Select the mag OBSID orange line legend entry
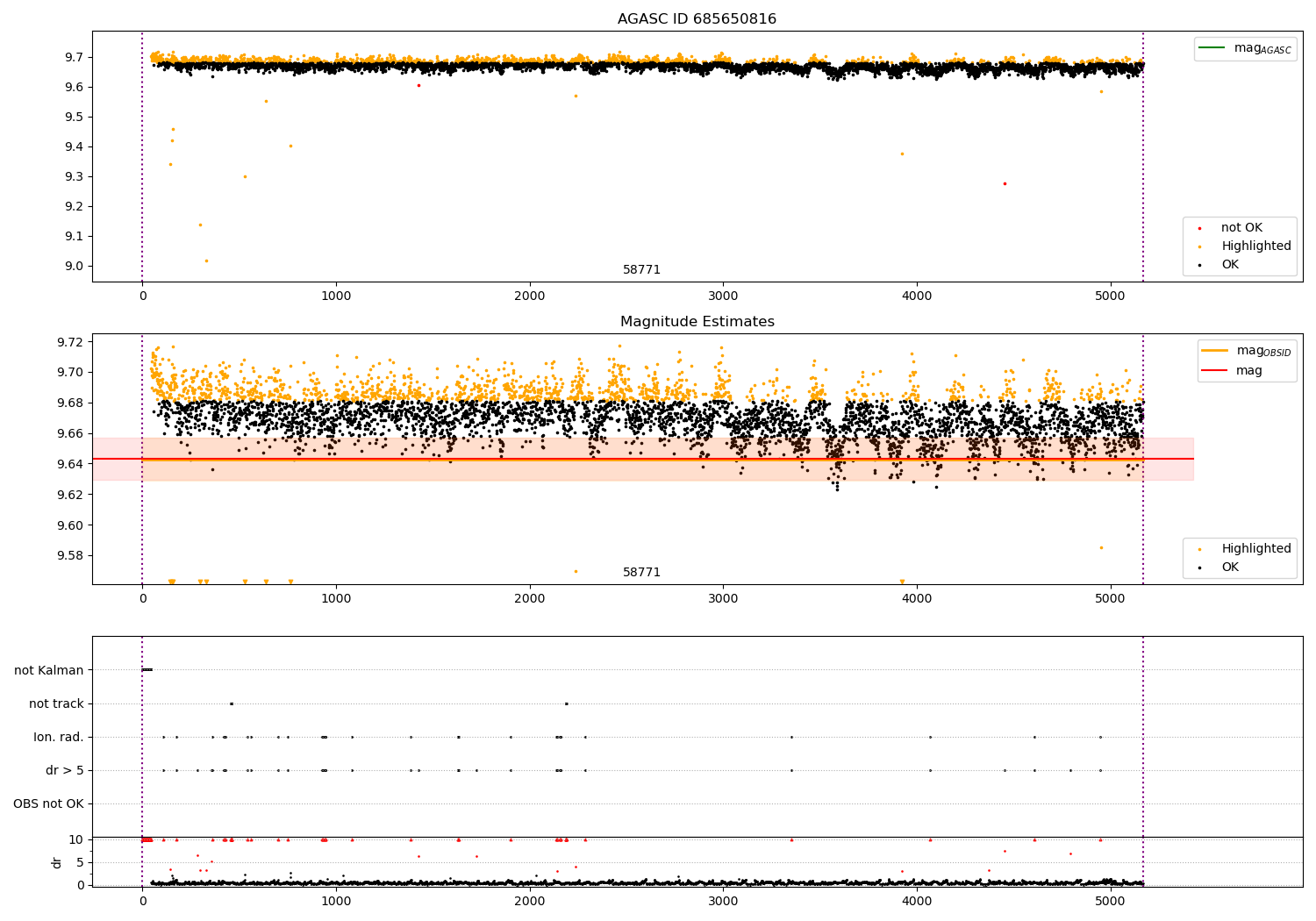This screenshot has height=921, width=1316. pos(1246,351)
